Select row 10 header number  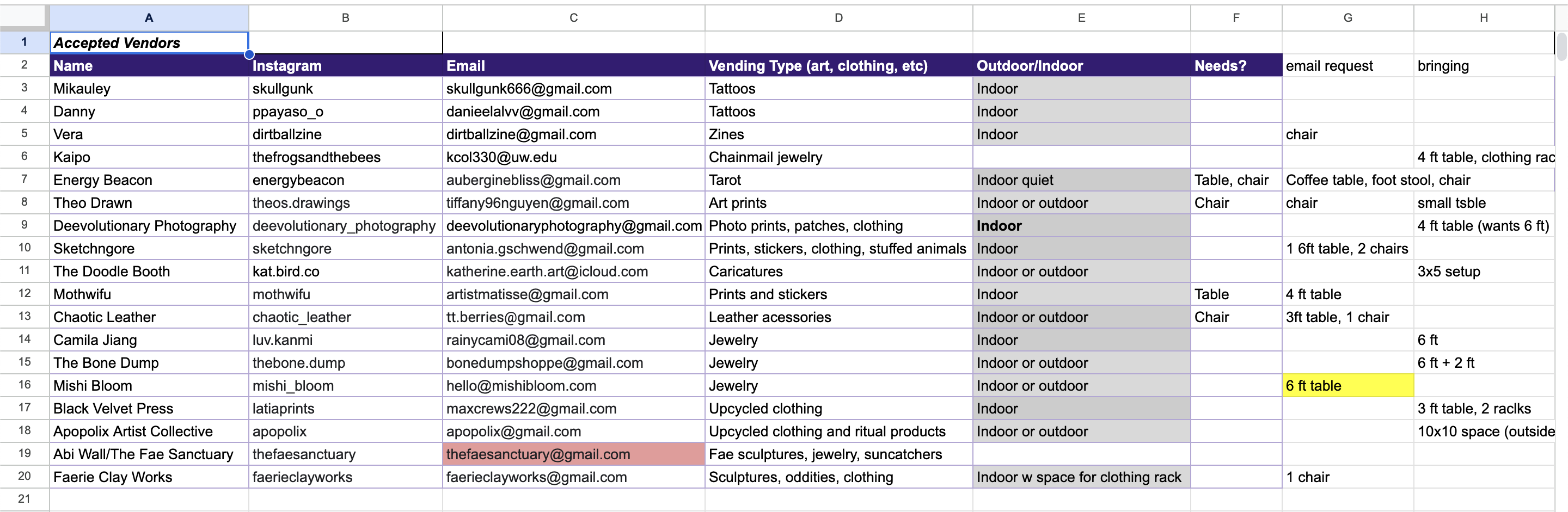(24, 248)
